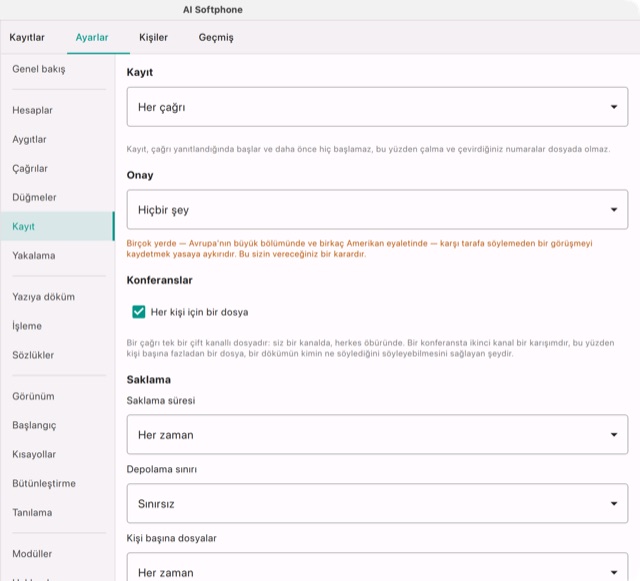Open the Kayıt dropdown showing Her çağrı
The image size is (640, 581).
pos(377,107)
